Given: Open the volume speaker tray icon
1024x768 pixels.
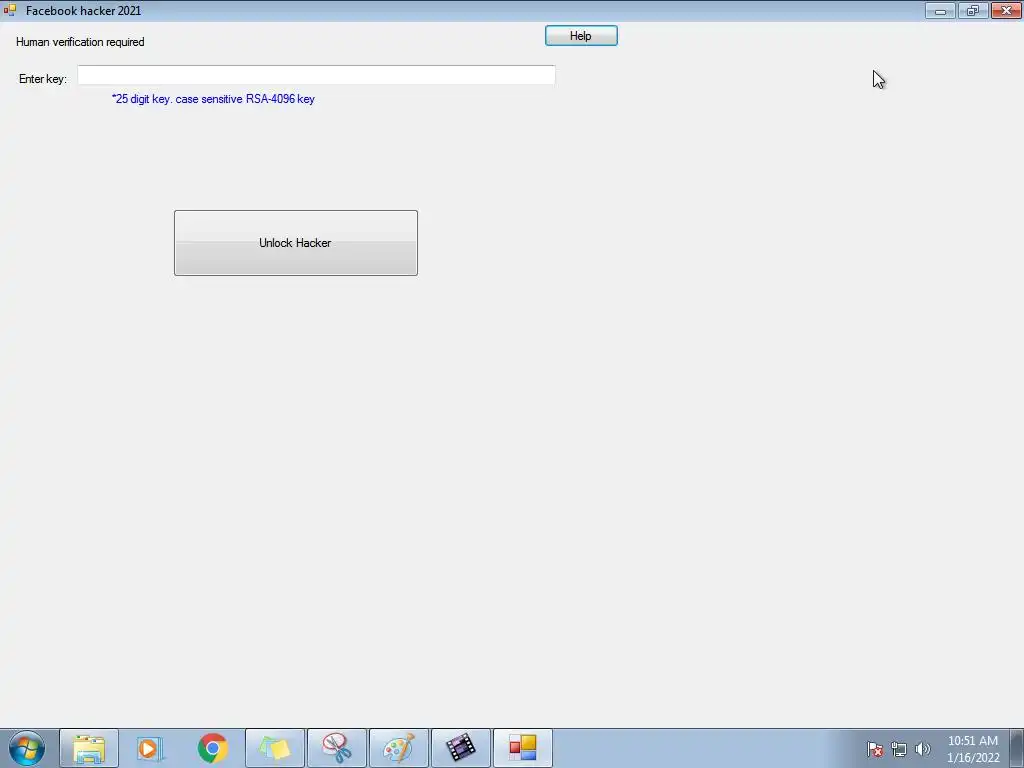Looking at the screenshot, I should (x=923, y=749).
